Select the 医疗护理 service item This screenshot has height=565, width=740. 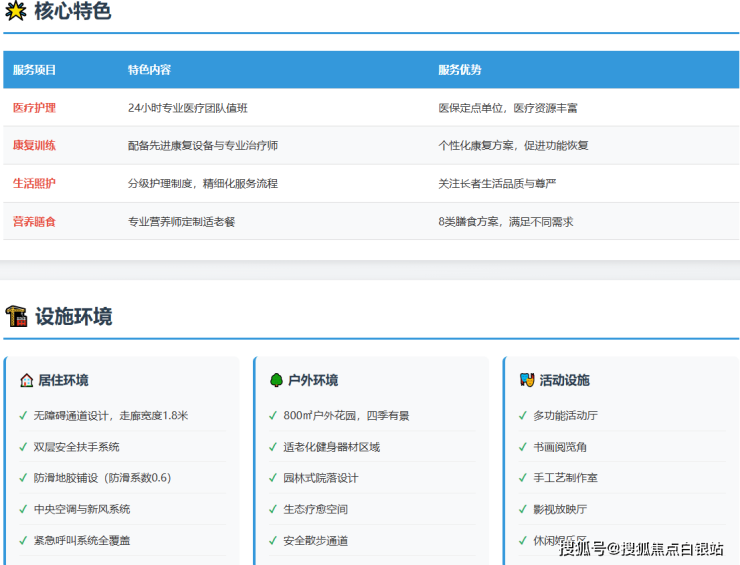(x=34, y=108)
